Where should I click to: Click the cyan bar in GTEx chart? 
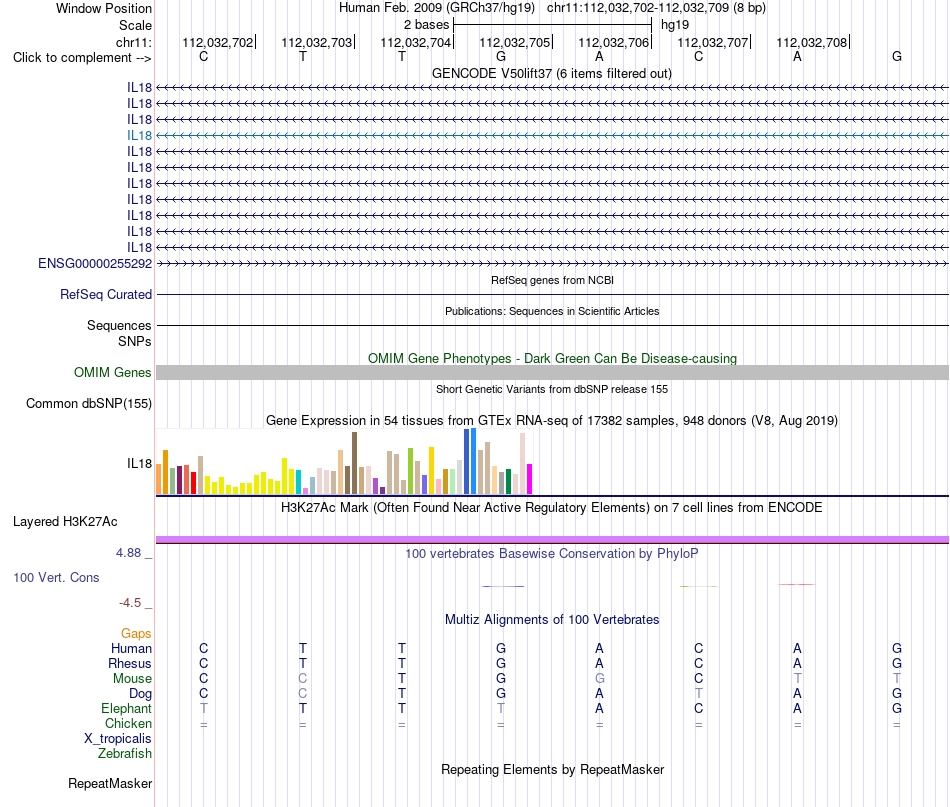[x=299, y=482]
